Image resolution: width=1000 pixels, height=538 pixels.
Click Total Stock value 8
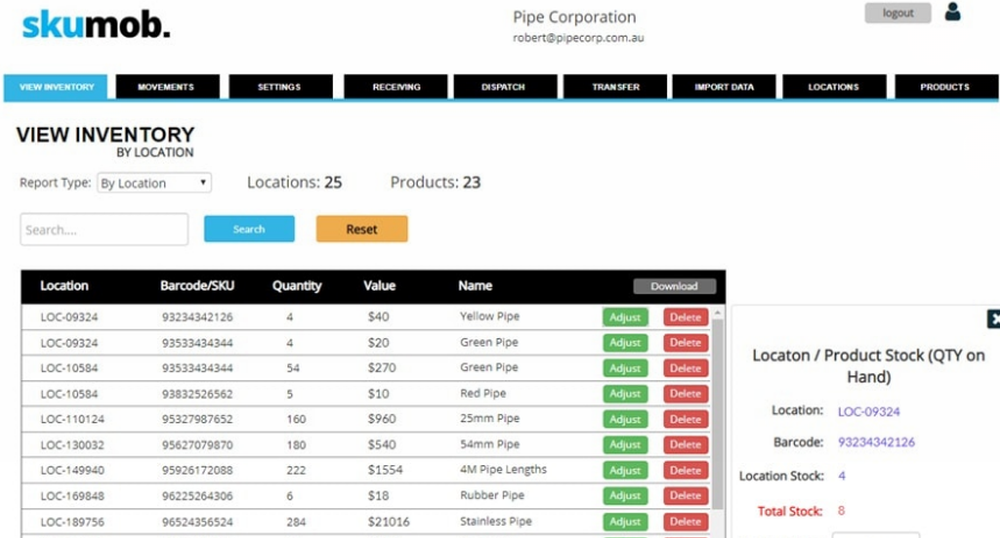(x=841, y=511)
